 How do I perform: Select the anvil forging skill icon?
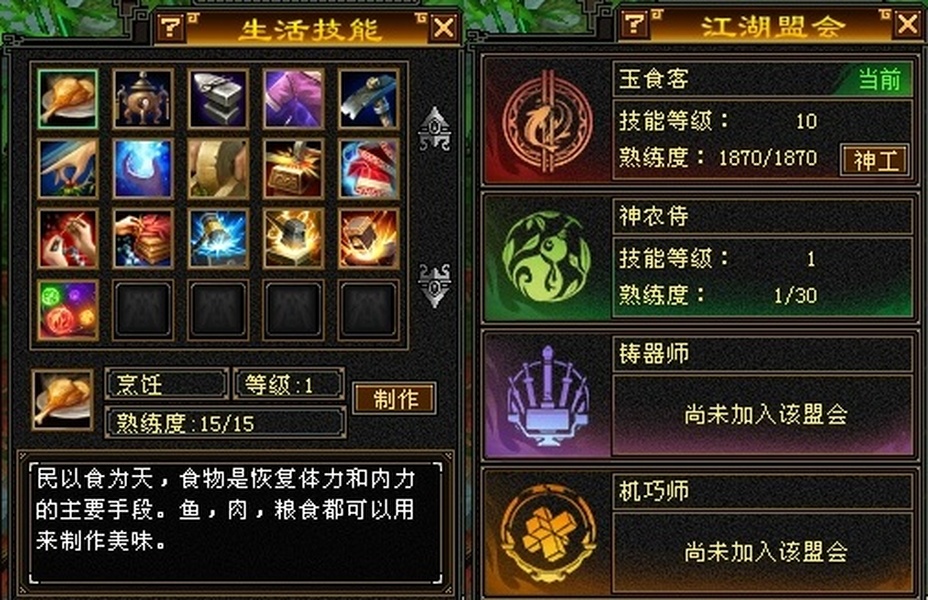tap(218, 99)
